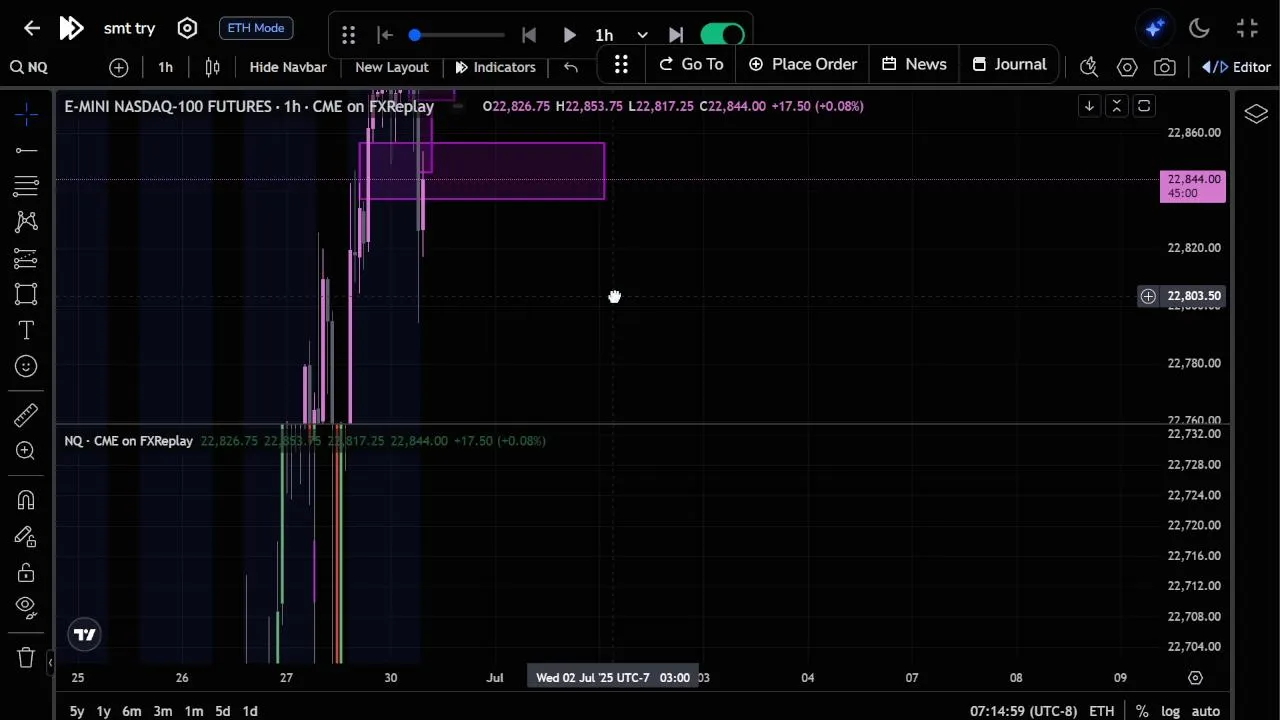Open the Go To menu
Viewport: 1280px width, 720px height.
(x=690, y=64)
